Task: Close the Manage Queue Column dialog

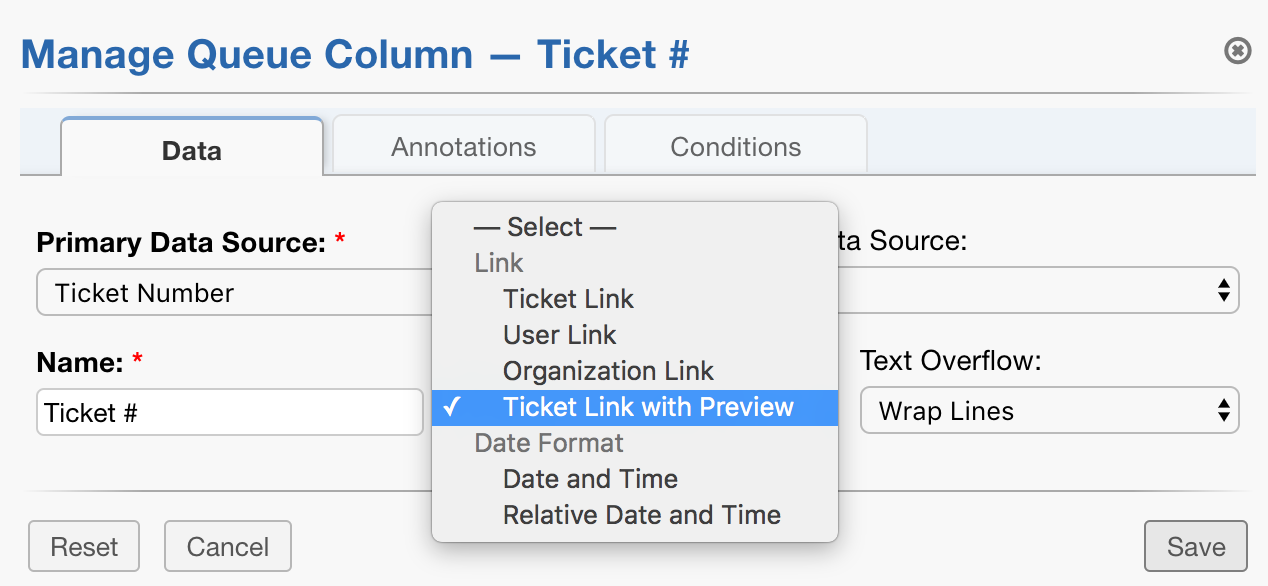Action: [x=1237, y=51]
